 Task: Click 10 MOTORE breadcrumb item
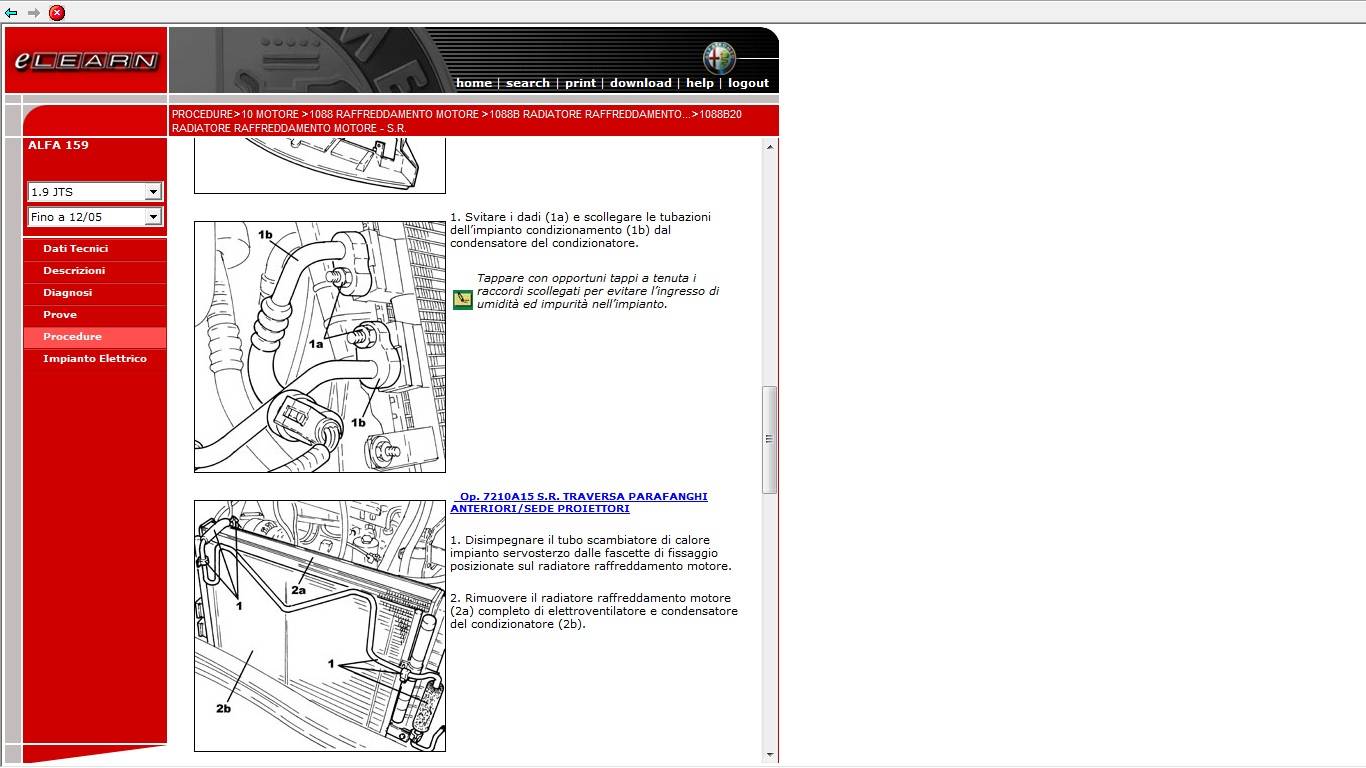[270, 115]
